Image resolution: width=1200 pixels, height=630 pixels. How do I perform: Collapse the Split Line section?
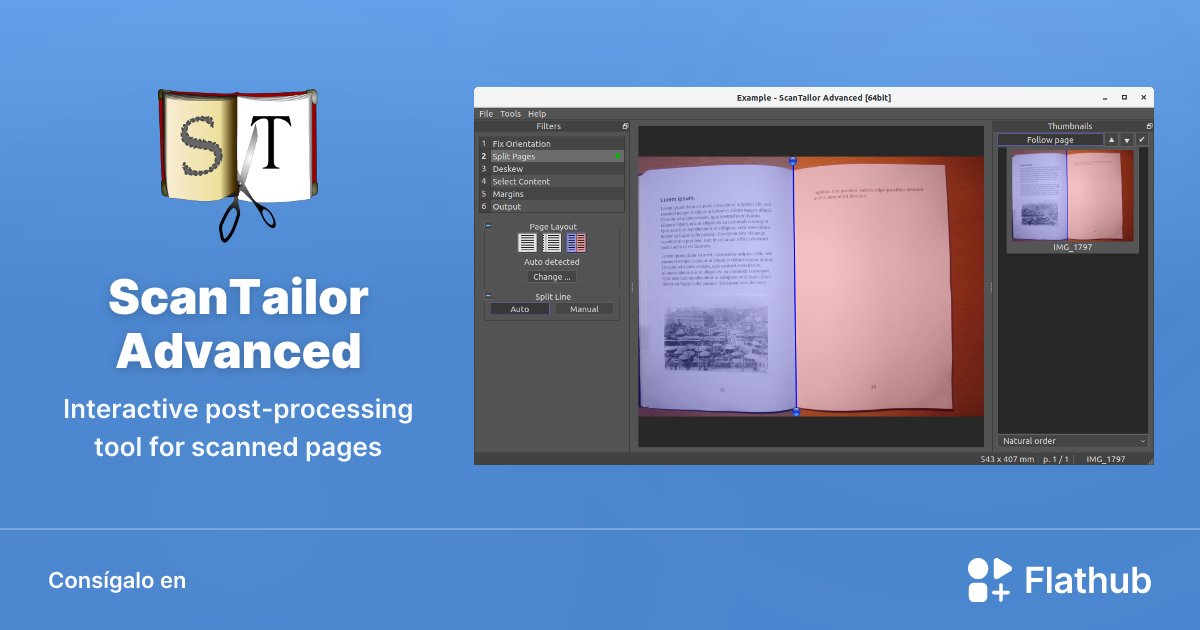click(488, 295)
